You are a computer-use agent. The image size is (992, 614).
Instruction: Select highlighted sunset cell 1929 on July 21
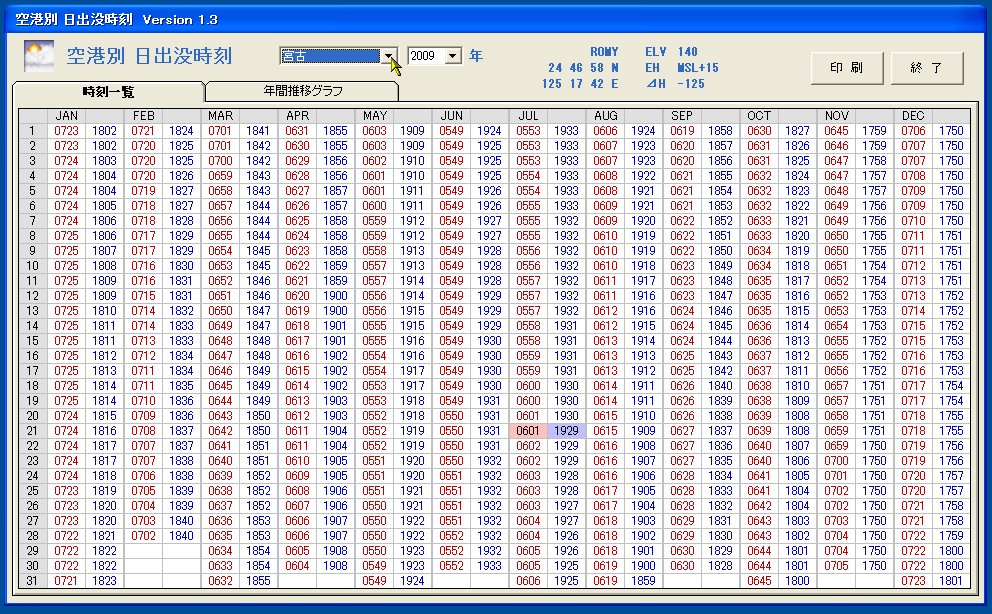coord(566,431)
